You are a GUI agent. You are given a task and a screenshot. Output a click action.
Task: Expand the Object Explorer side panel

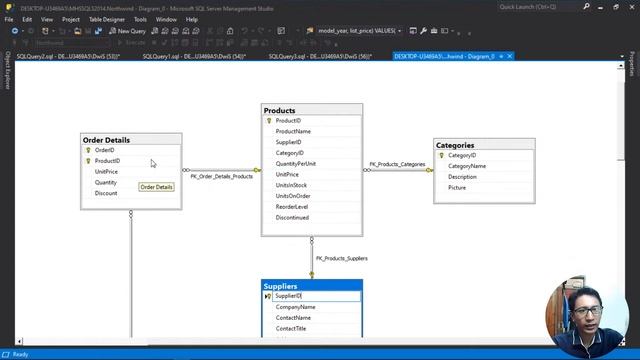click(x=7, y=70)
